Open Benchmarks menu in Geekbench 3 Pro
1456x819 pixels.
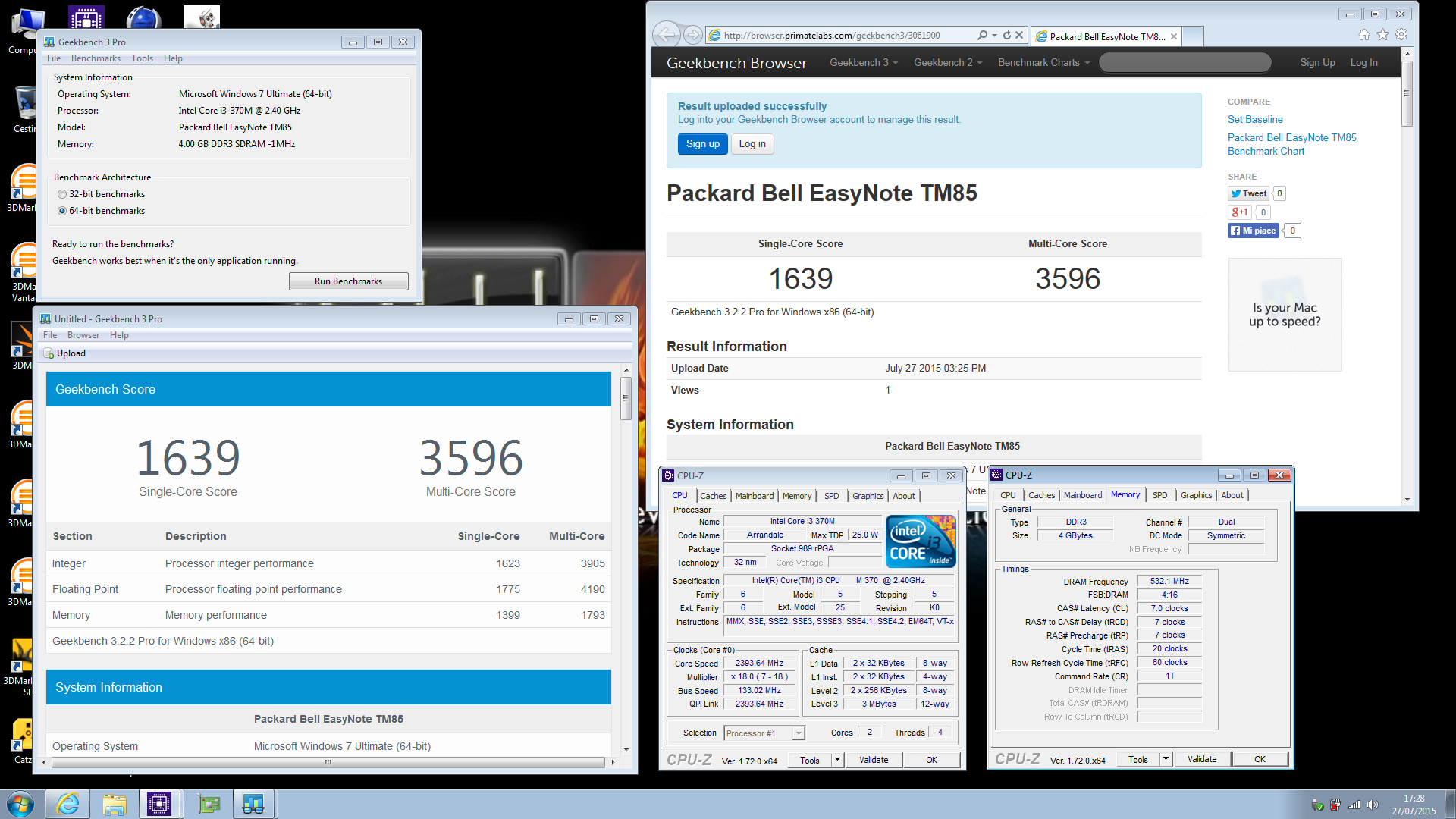[x=96, y=58]
